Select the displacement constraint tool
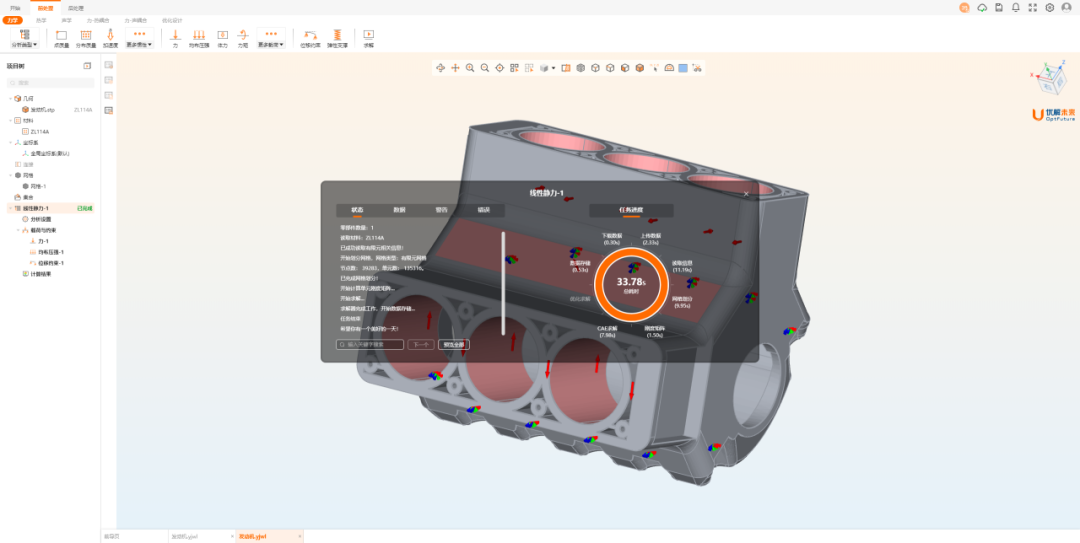This screenshot has height=543, width=1080. pyautogui.click(x=310, y=35)
